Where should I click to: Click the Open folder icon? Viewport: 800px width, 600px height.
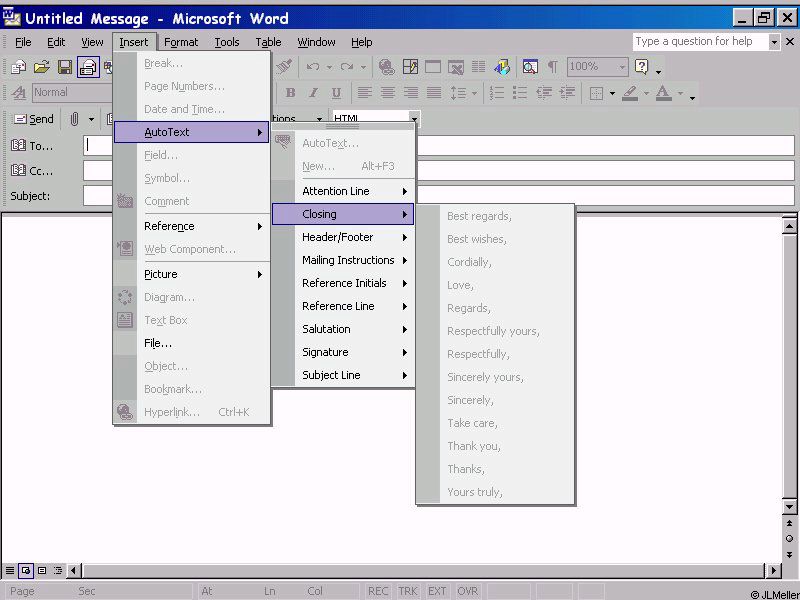click(x=42, y=67)
